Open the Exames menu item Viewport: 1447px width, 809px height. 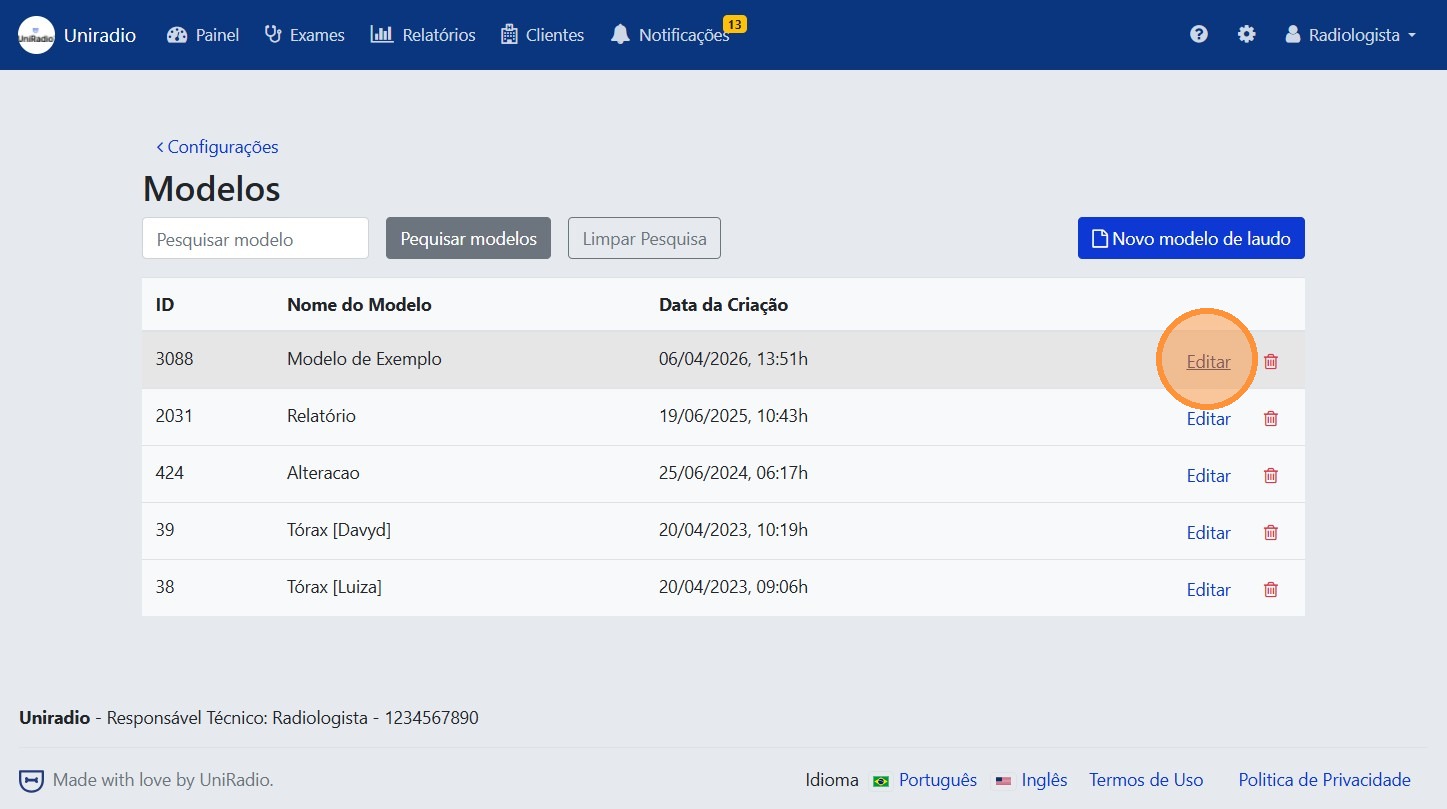pyautogui.click(x=304, y=35)
